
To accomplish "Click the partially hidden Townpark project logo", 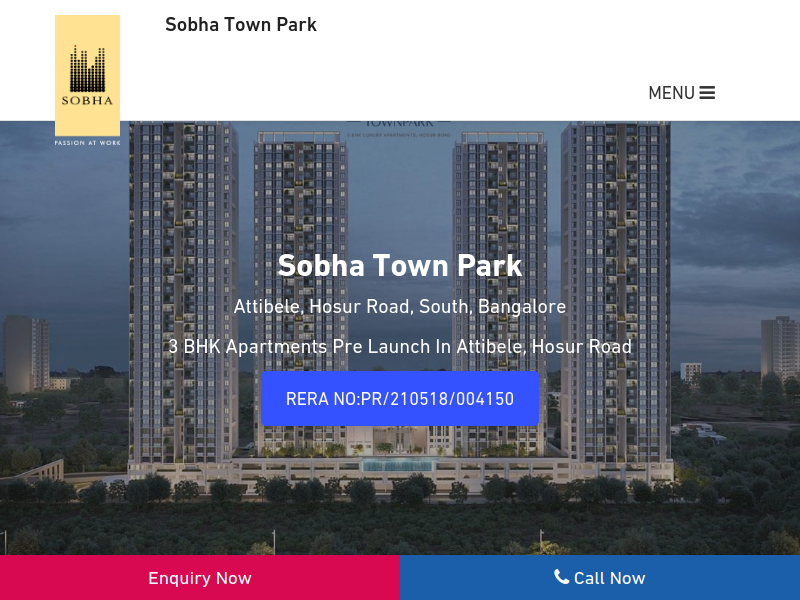I will pyautogui.click(x=399, y=128).
